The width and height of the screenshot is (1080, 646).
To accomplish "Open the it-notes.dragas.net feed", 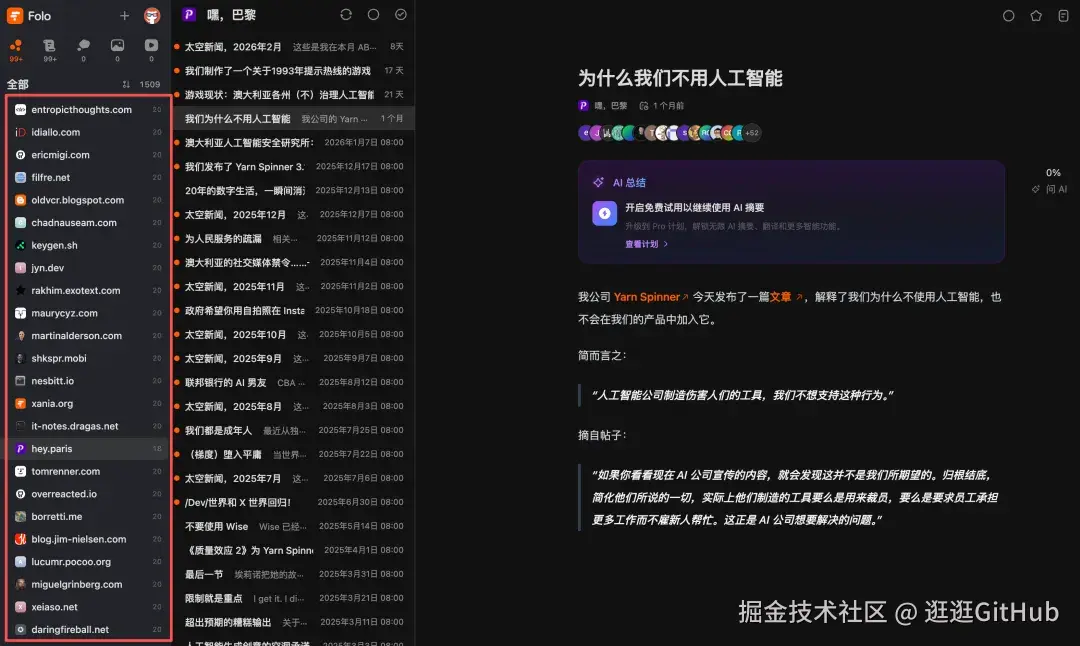I will pyautogui.click(x=87, y=426).
